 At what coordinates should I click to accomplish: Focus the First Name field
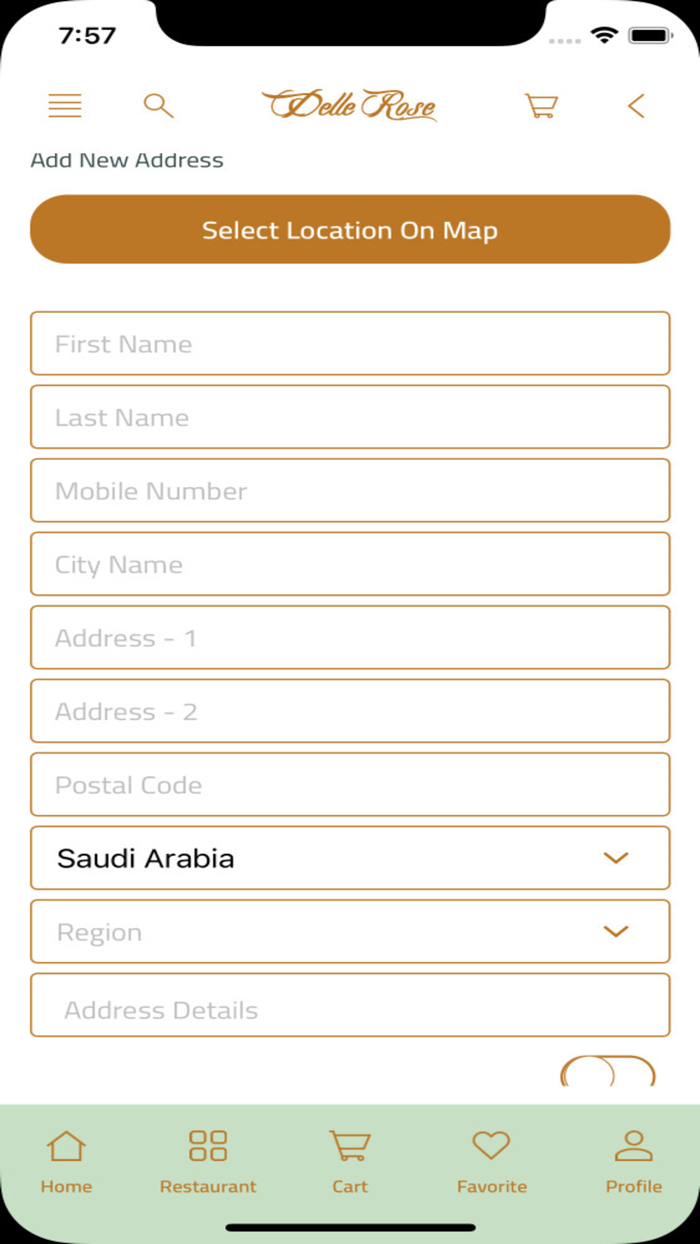(350, 344)
